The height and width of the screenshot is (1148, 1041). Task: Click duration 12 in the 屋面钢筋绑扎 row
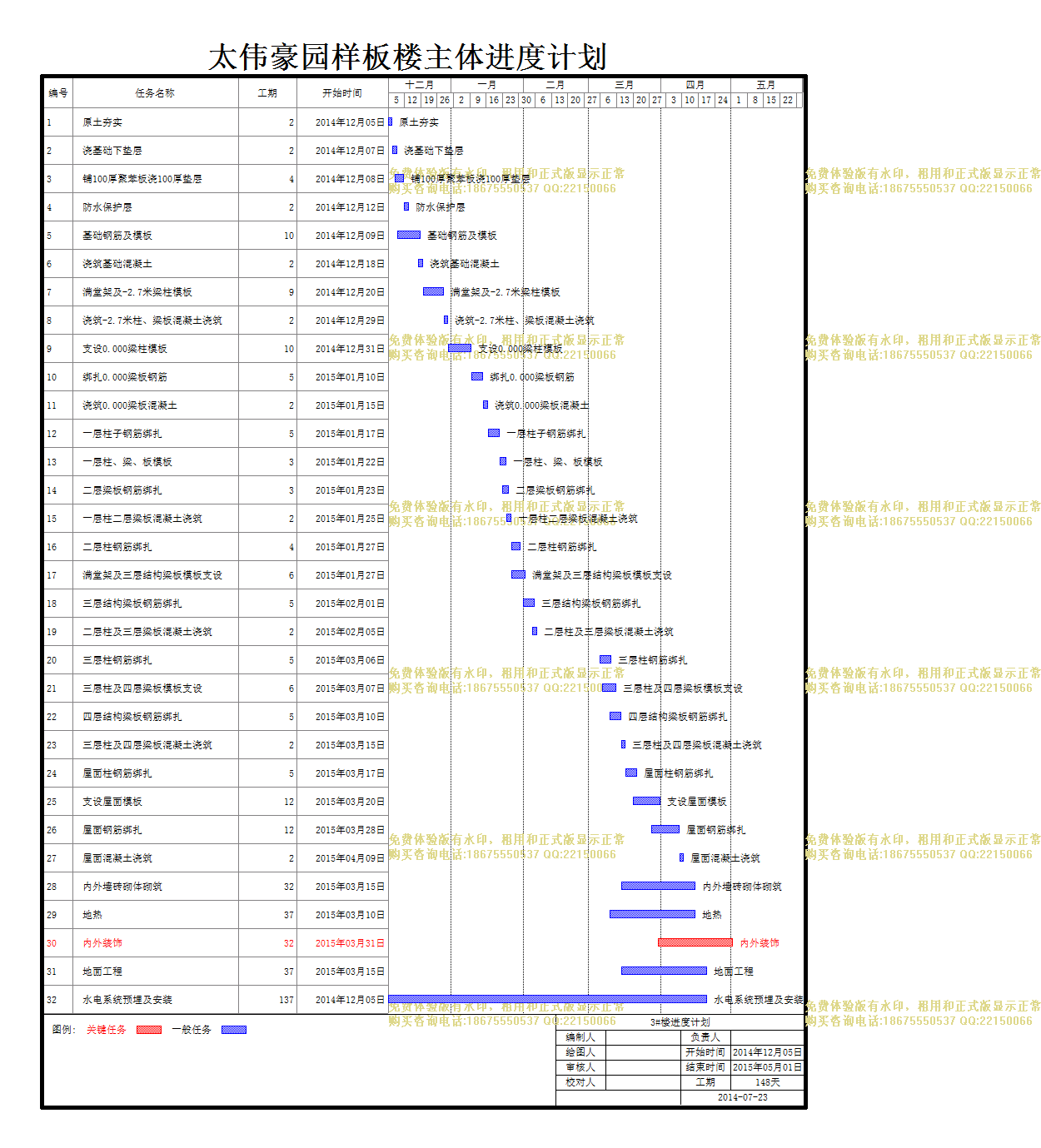click(289, 830)
